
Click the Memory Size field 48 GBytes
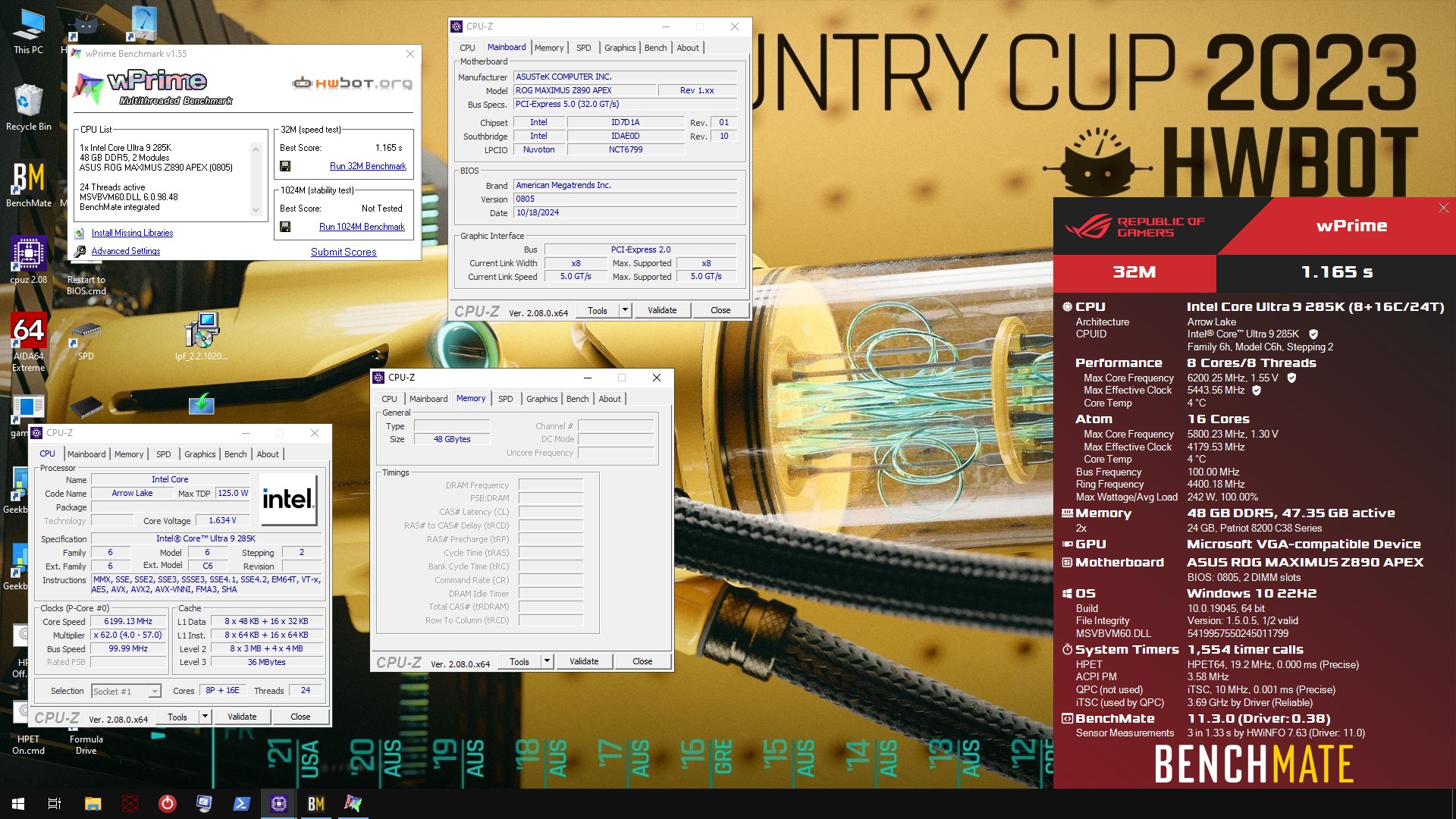pos(452,439)
